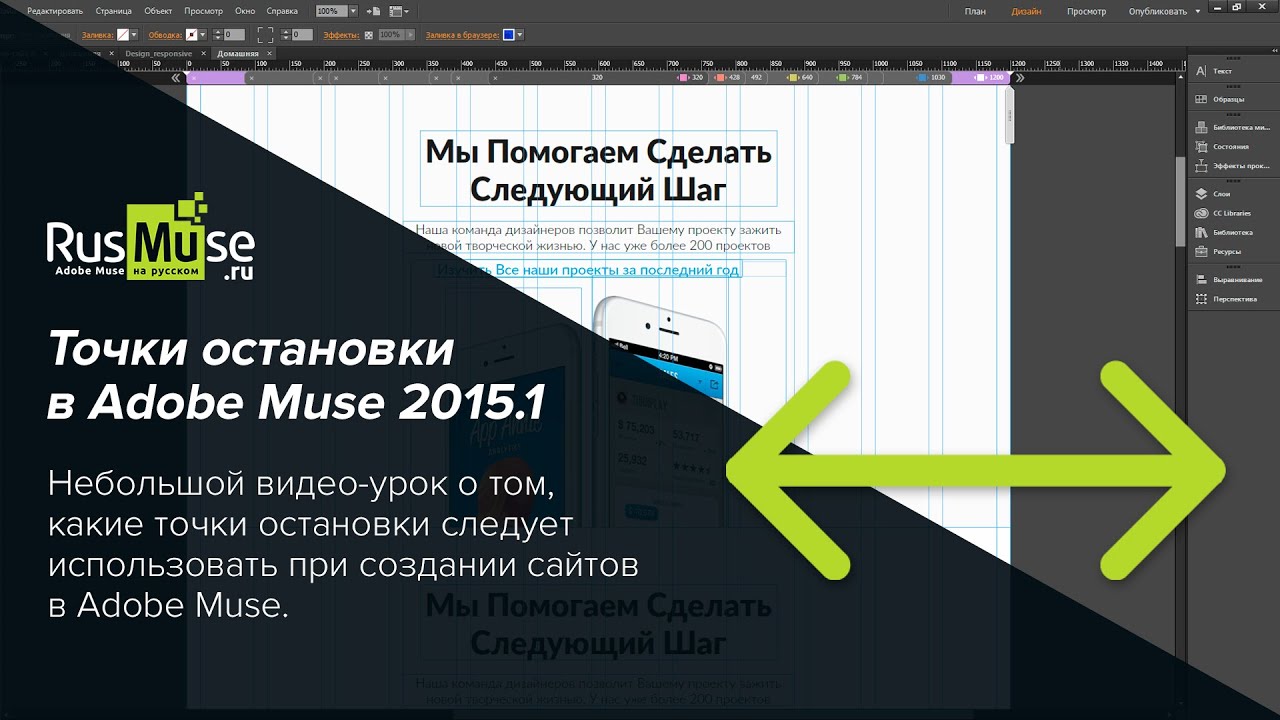Open the Страница menu

(x=114, y=11)
